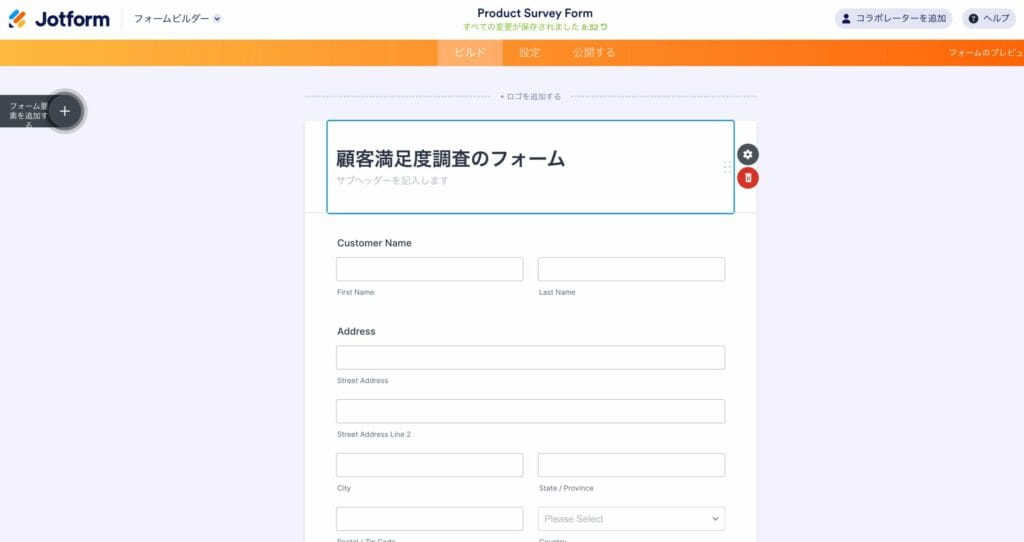
Task: Click the Street Address input field
Action: (530, 358)
